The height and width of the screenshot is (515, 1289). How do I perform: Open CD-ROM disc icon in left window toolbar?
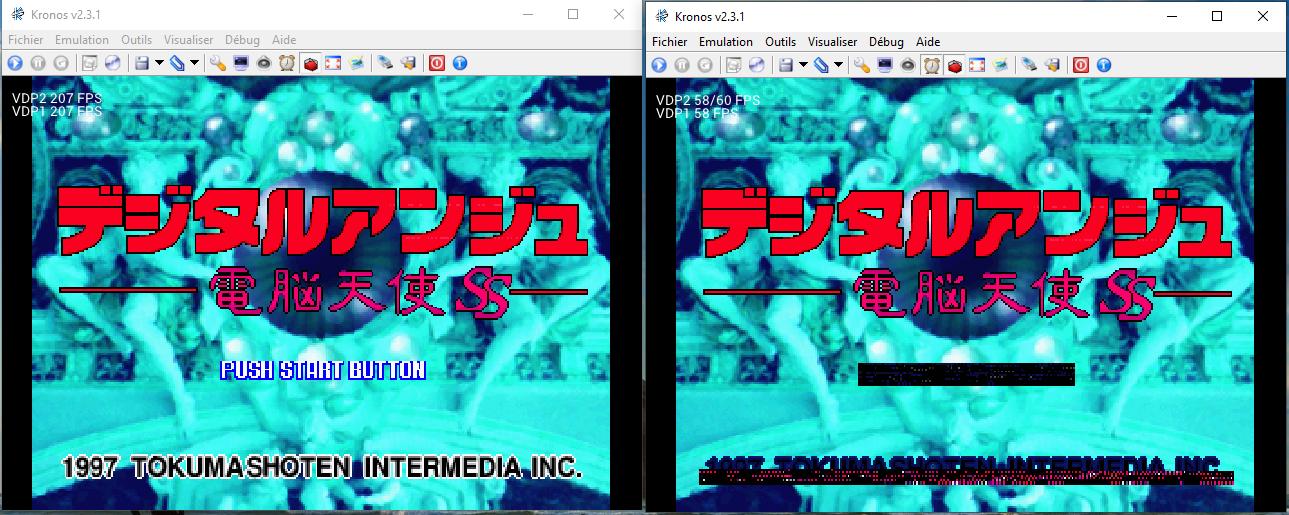(x=112, y=63)
